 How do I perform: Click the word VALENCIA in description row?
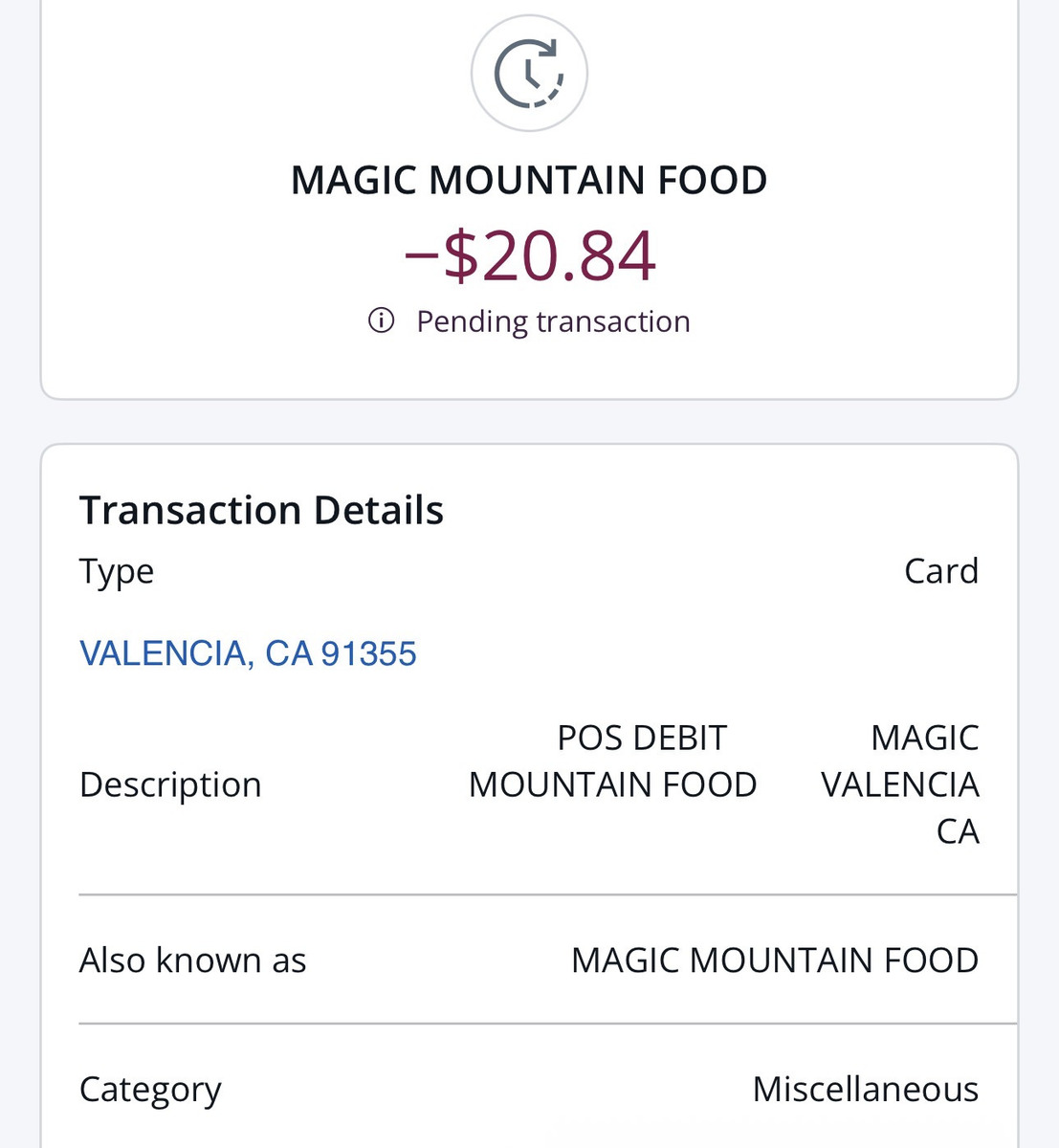[x=900, y=784]
